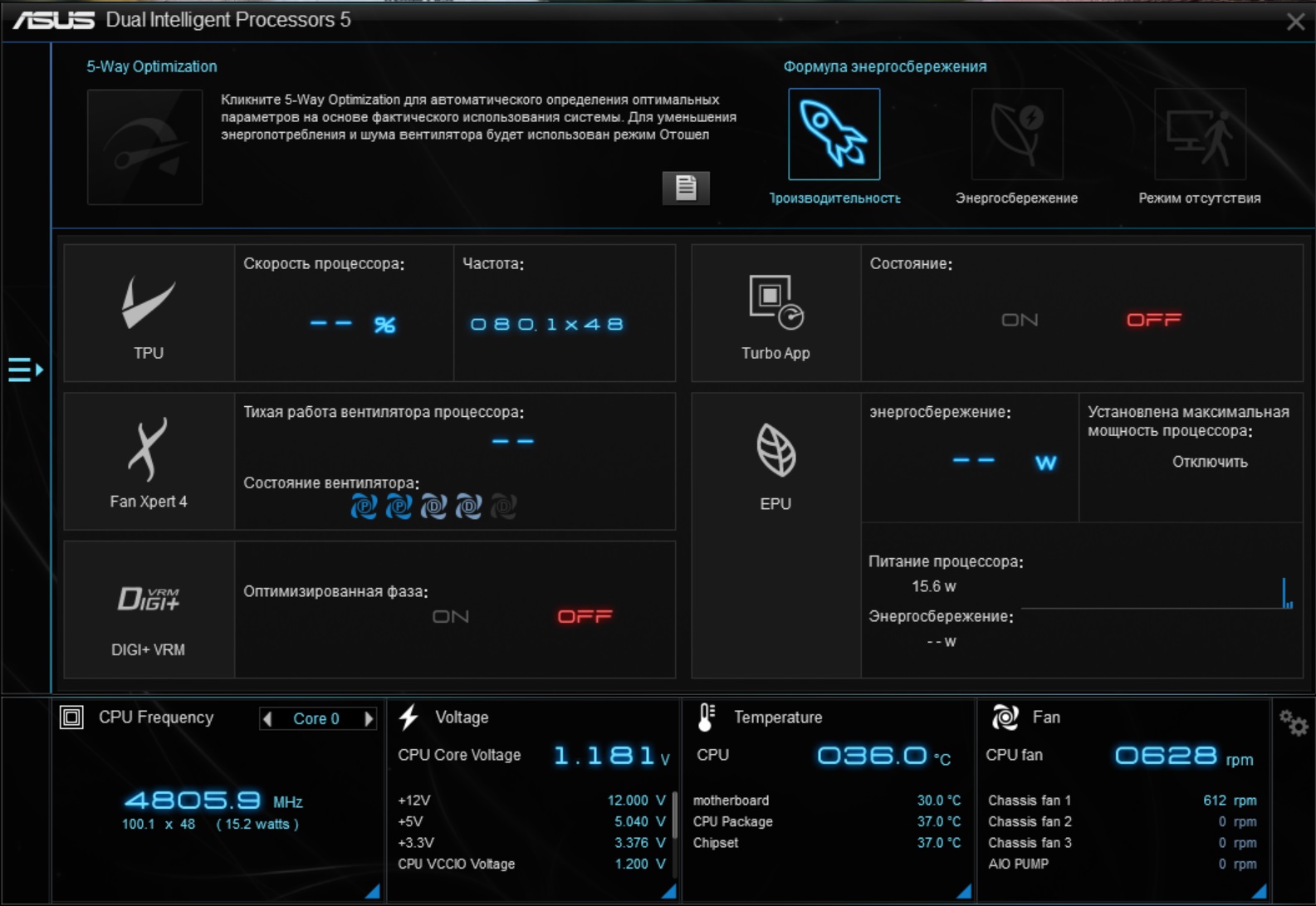Select the Производительность rocket mode
This screenshot has height=906, width=1316.
834,135
